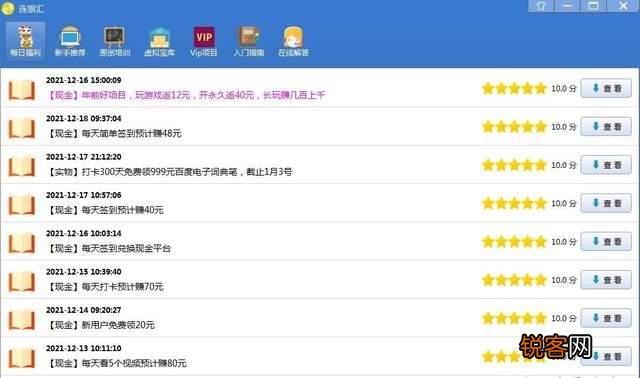Click the skin shirt icon in title bar
Screen dimensions: 640x378
[541, 6]
